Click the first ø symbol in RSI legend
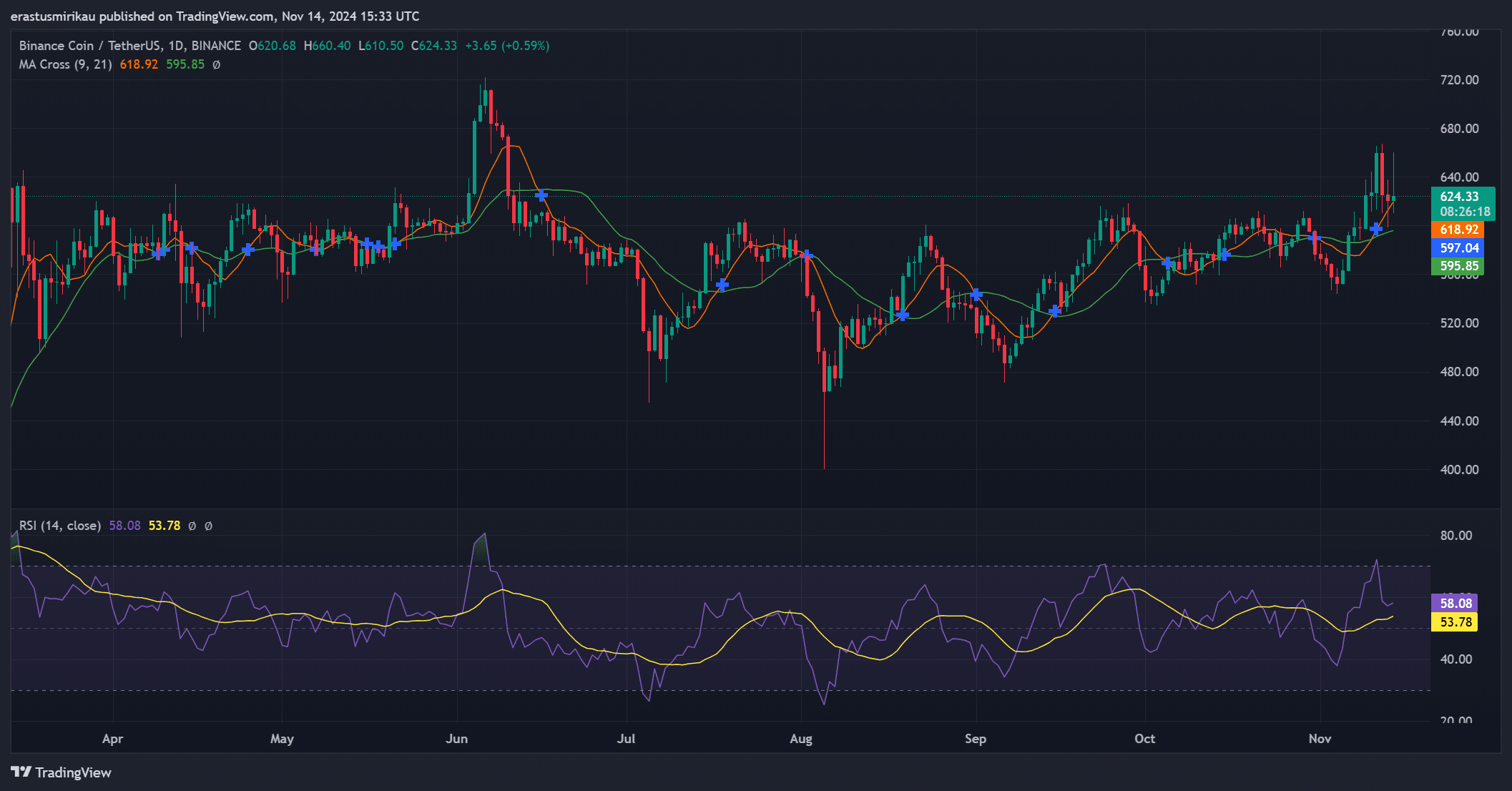This screenshot has width=1512, height=791. tap(192, 526)
